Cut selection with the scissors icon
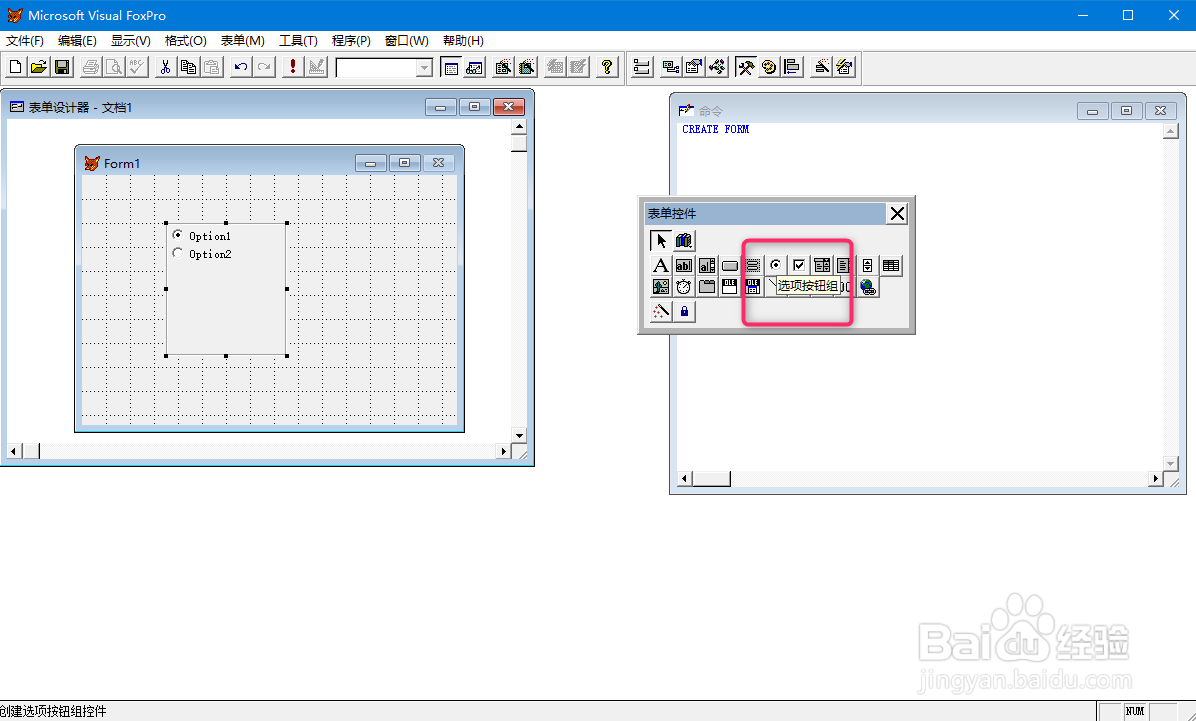 tap(165, 67)
